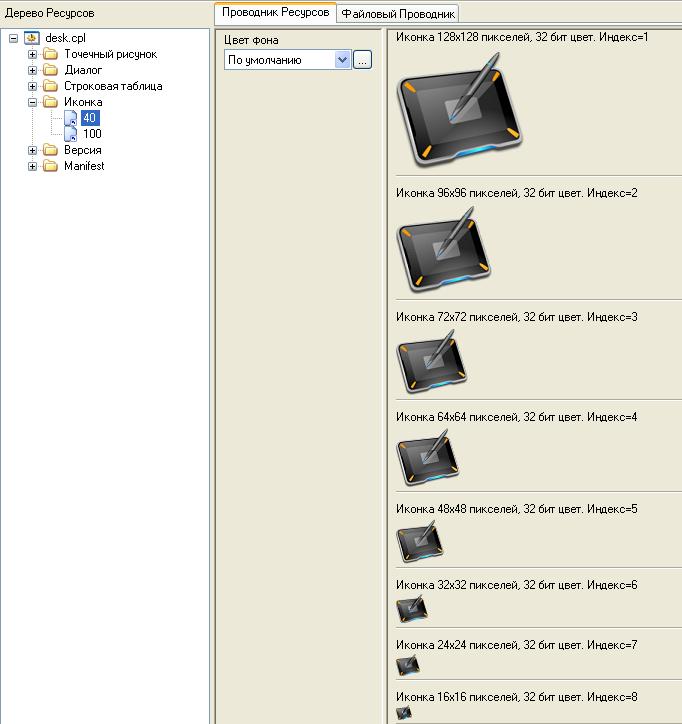
Task: Select the Иконка tree label
Action: coord(83,102)
